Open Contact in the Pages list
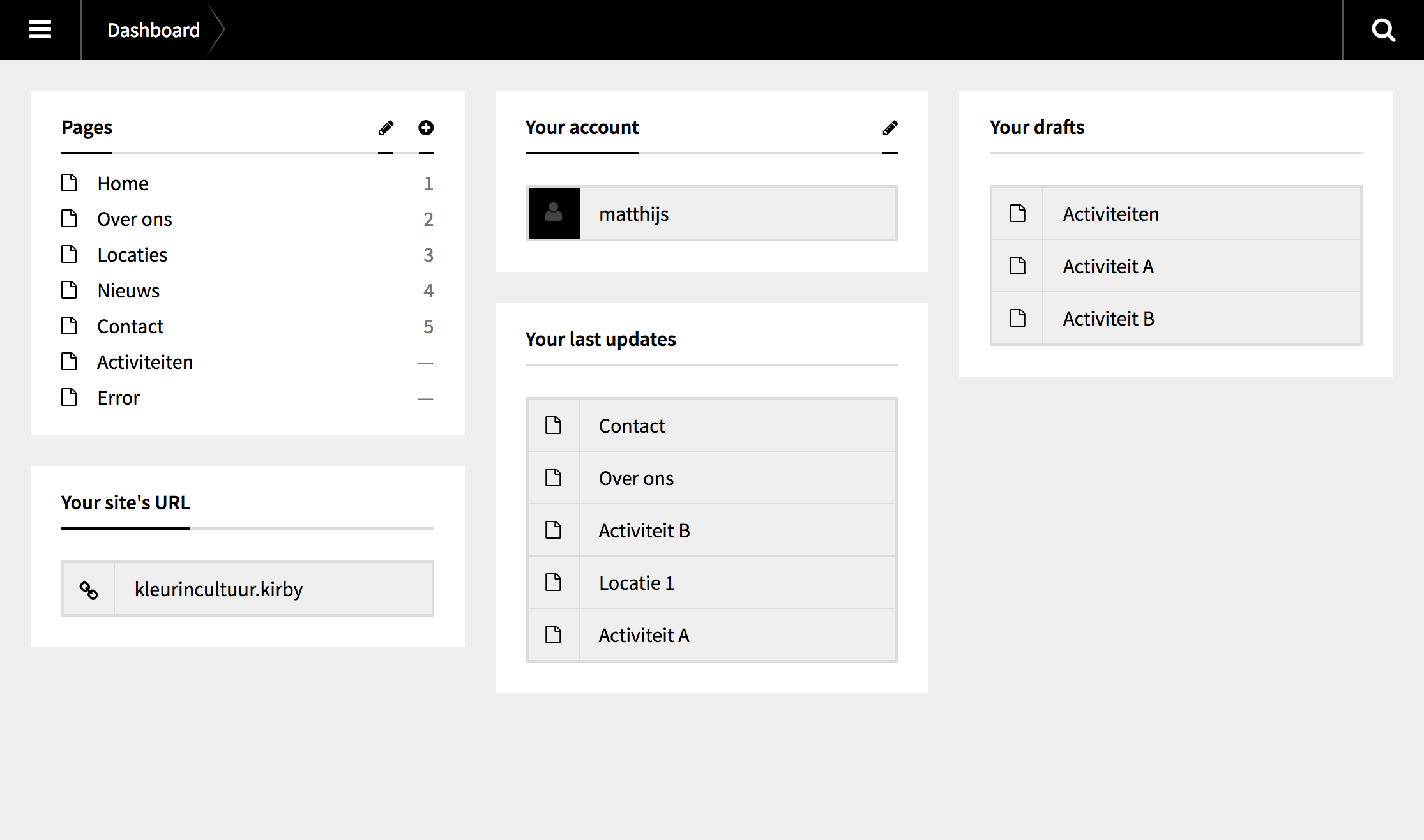1424x840 pixels. (x=130, y=326)
